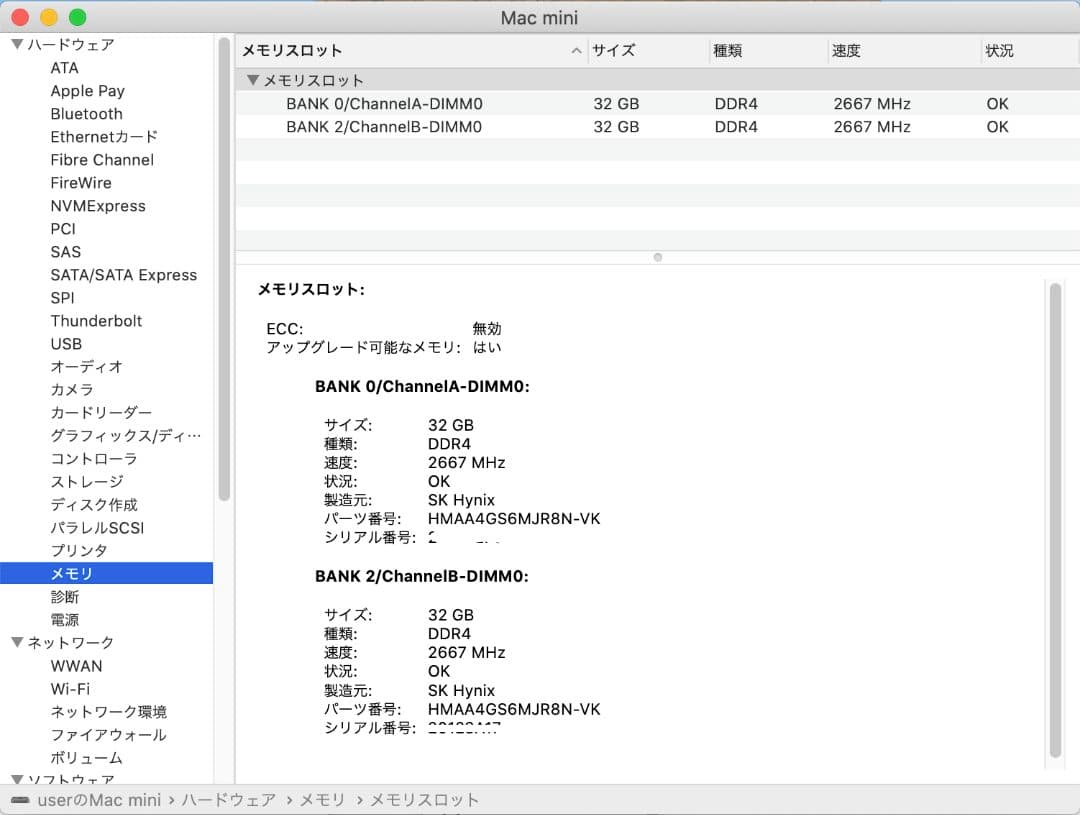Select WWAN under network
Viewport: 1080px width, 815px height.
point(76,666)
